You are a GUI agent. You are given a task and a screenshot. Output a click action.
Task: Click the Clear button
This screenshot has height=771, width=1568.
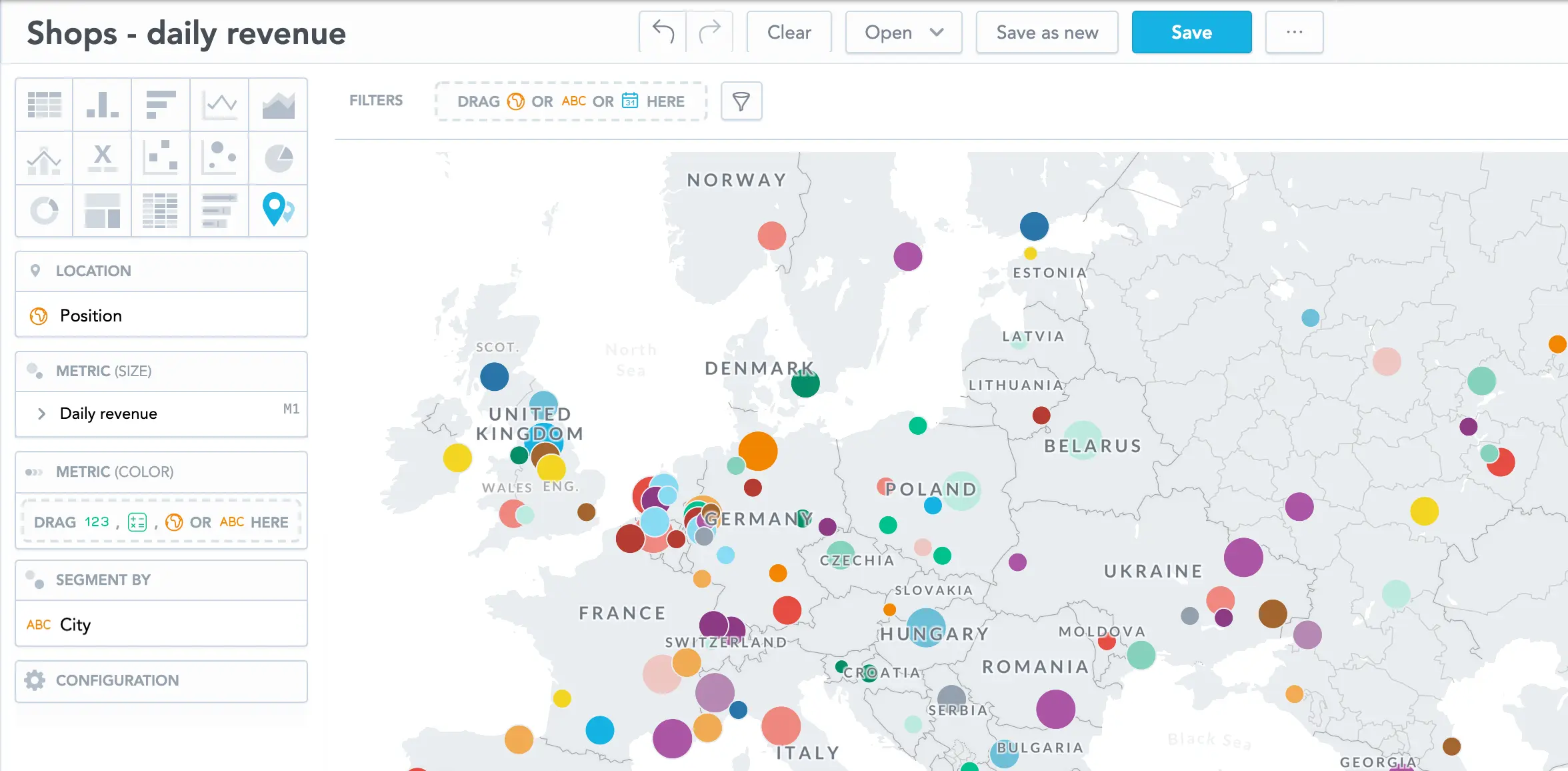tap(789, 32)
